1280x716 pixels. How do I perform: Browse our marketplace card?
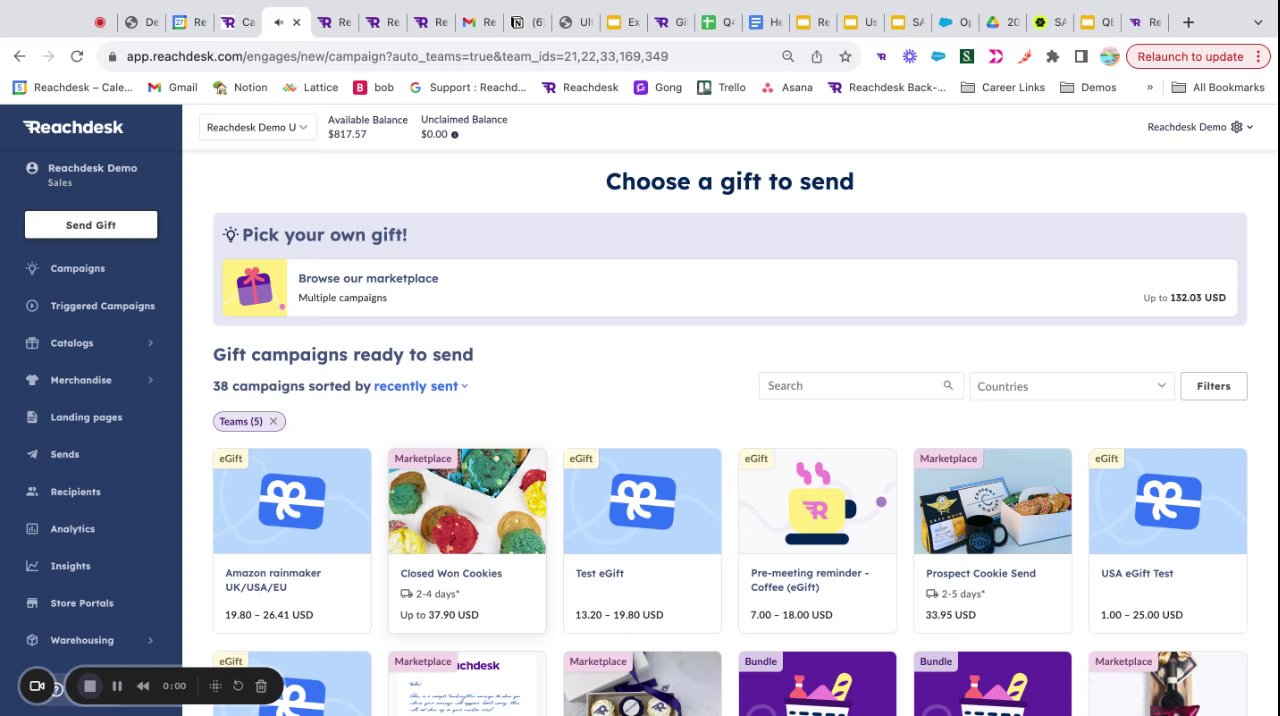[730, 288]
